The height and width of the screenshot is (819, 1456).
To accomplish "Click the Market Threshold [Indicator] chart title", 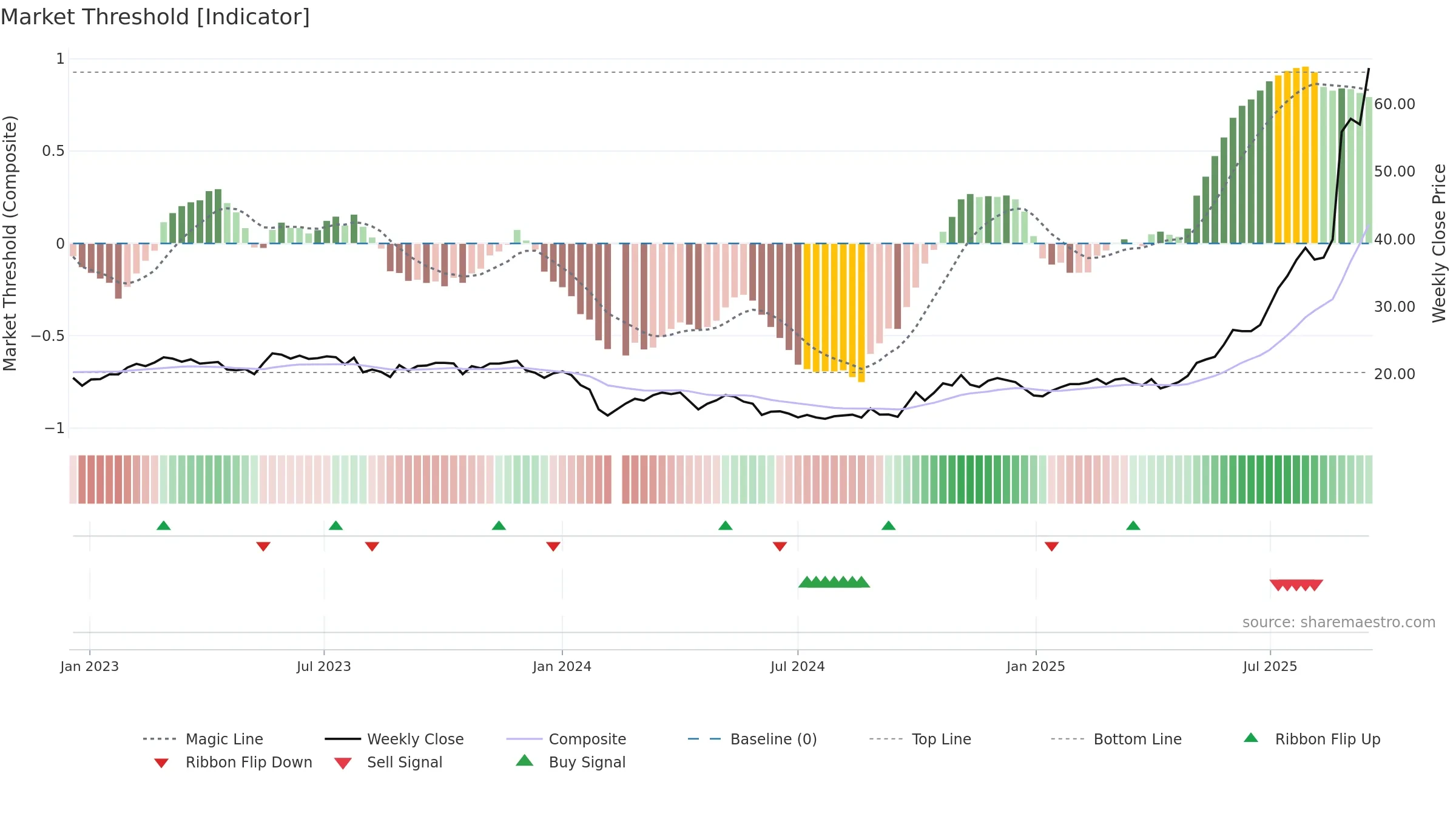I will pyautogui.click(x=155, y=17).
